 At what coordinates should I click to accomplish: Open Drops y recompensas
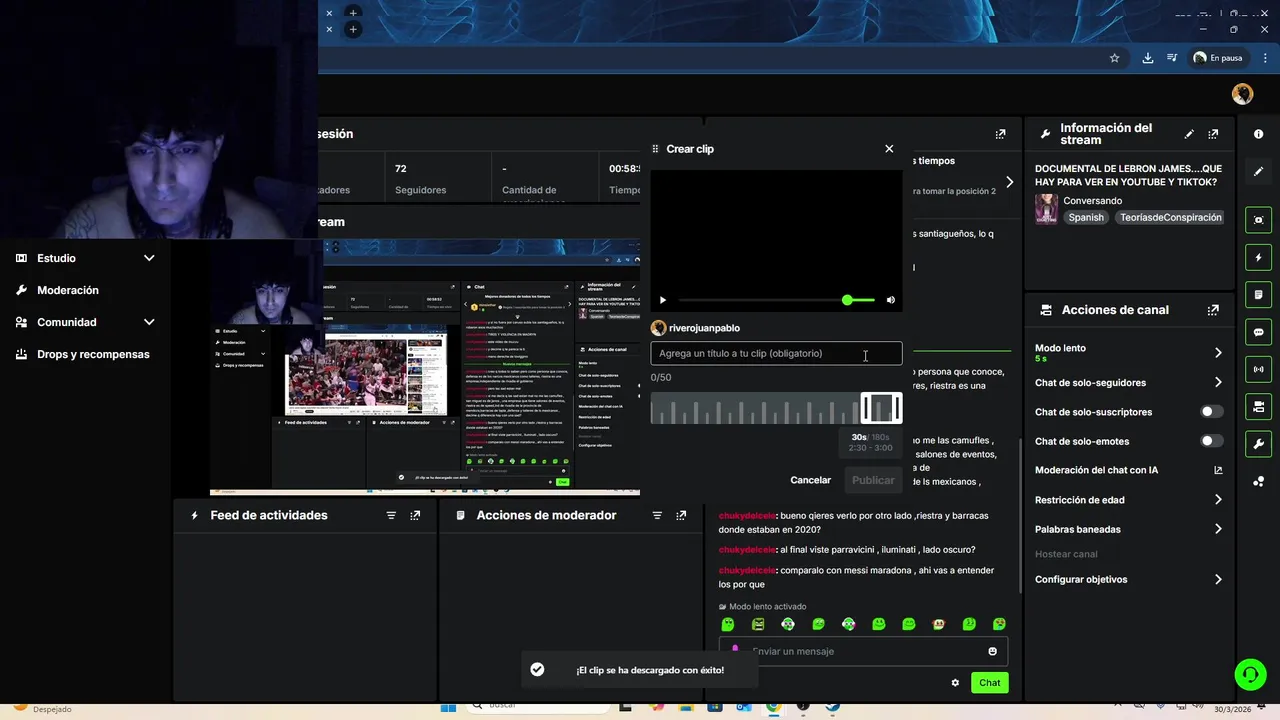click(85, 354)
